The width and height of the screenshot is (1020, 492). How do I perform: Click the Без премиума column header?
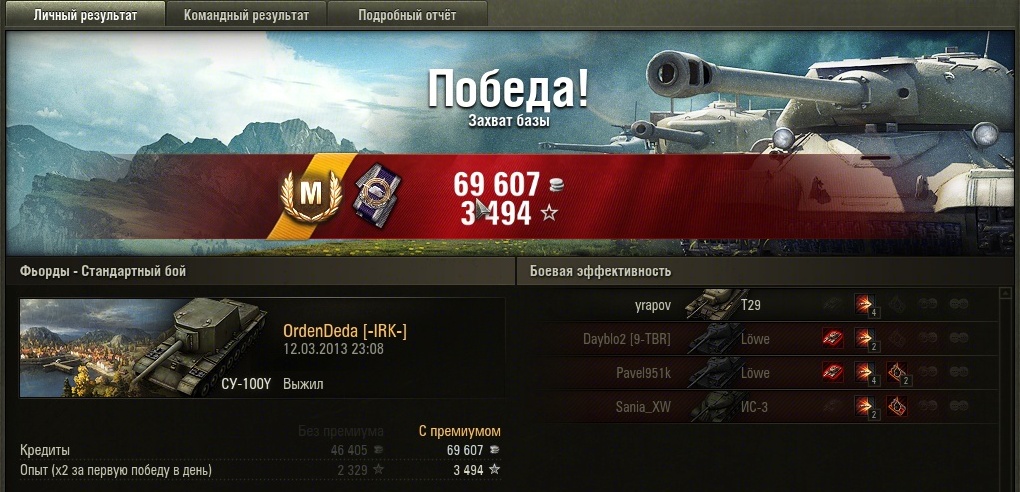pyautogui.click(x=341, y=431)
